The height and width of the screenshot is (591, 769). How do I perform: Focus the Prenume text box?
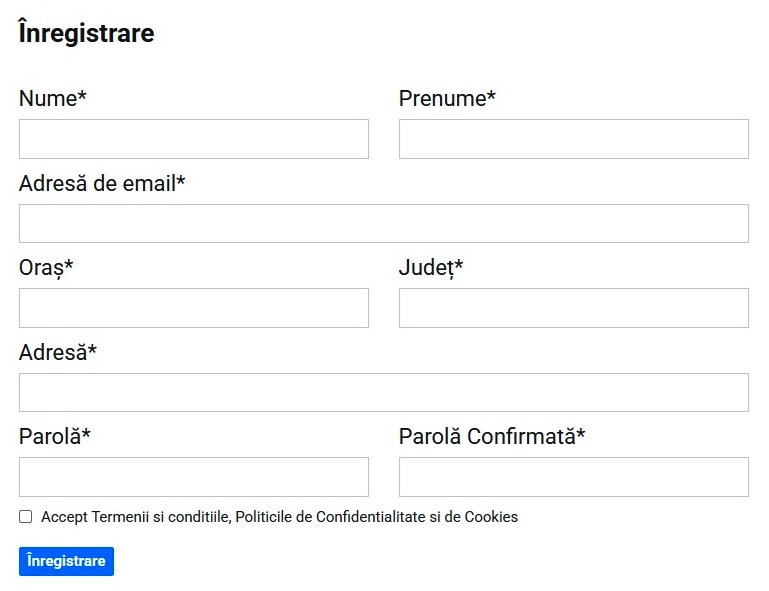coord(573,139)
